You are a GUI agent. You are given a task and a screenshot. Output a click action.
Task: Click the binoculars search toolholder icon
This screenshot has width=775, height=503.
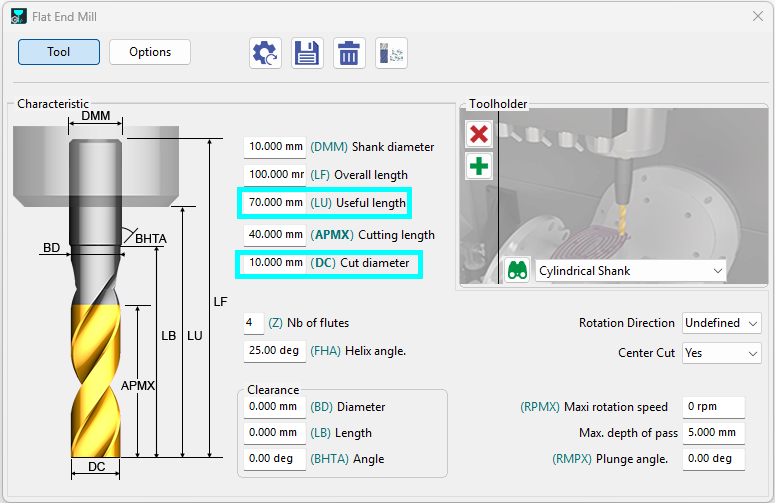tap(517, 271)
